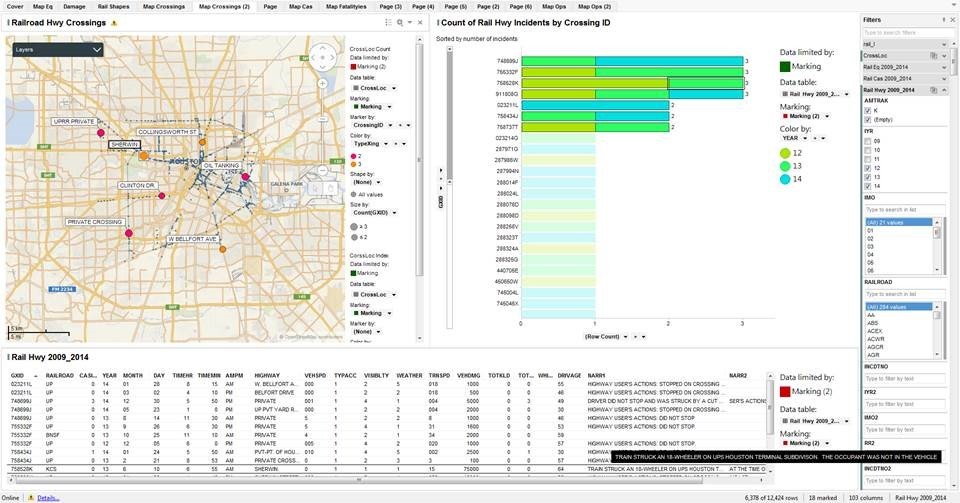Select the map hand pan tool
The height and width of the screenshot is (503, 960).
coord(331,189)
